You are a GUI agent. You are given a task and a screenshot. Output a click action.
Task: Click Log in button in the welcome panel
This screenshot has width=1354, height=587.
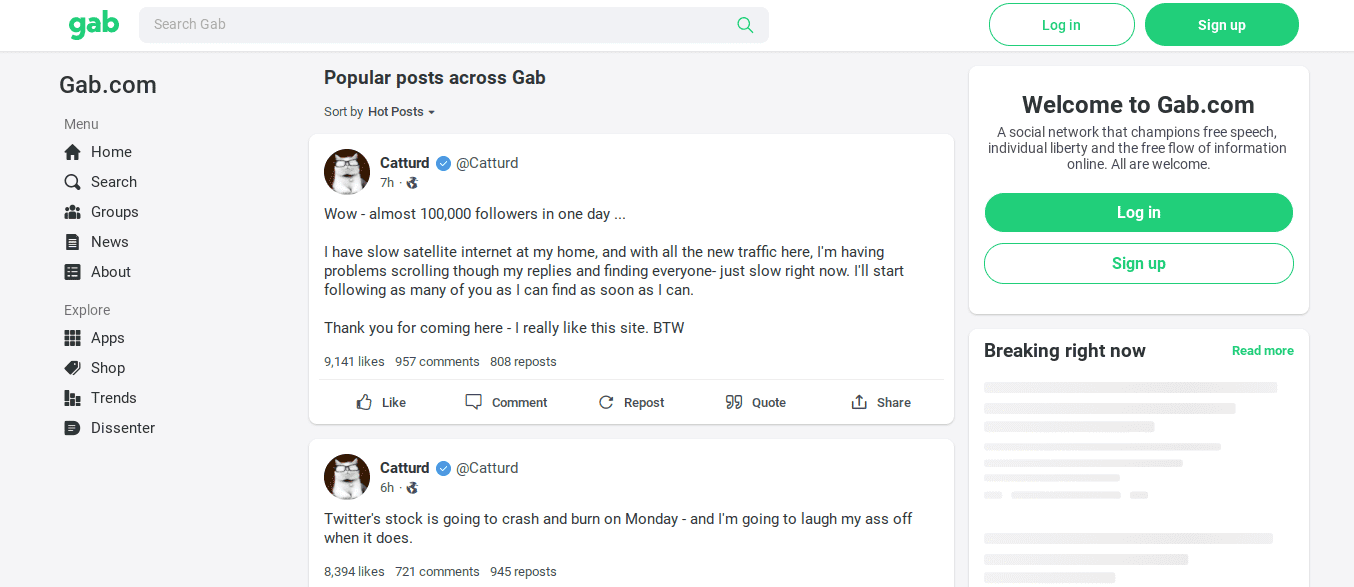pos(1138,212)
